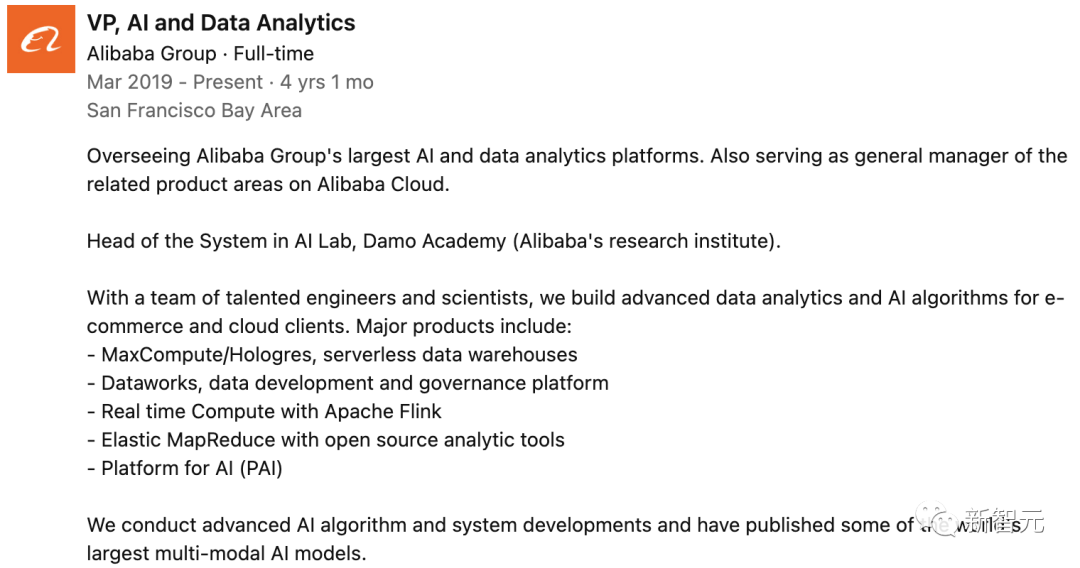Click the orange Alibaba company logo

[x=41, y=39]
